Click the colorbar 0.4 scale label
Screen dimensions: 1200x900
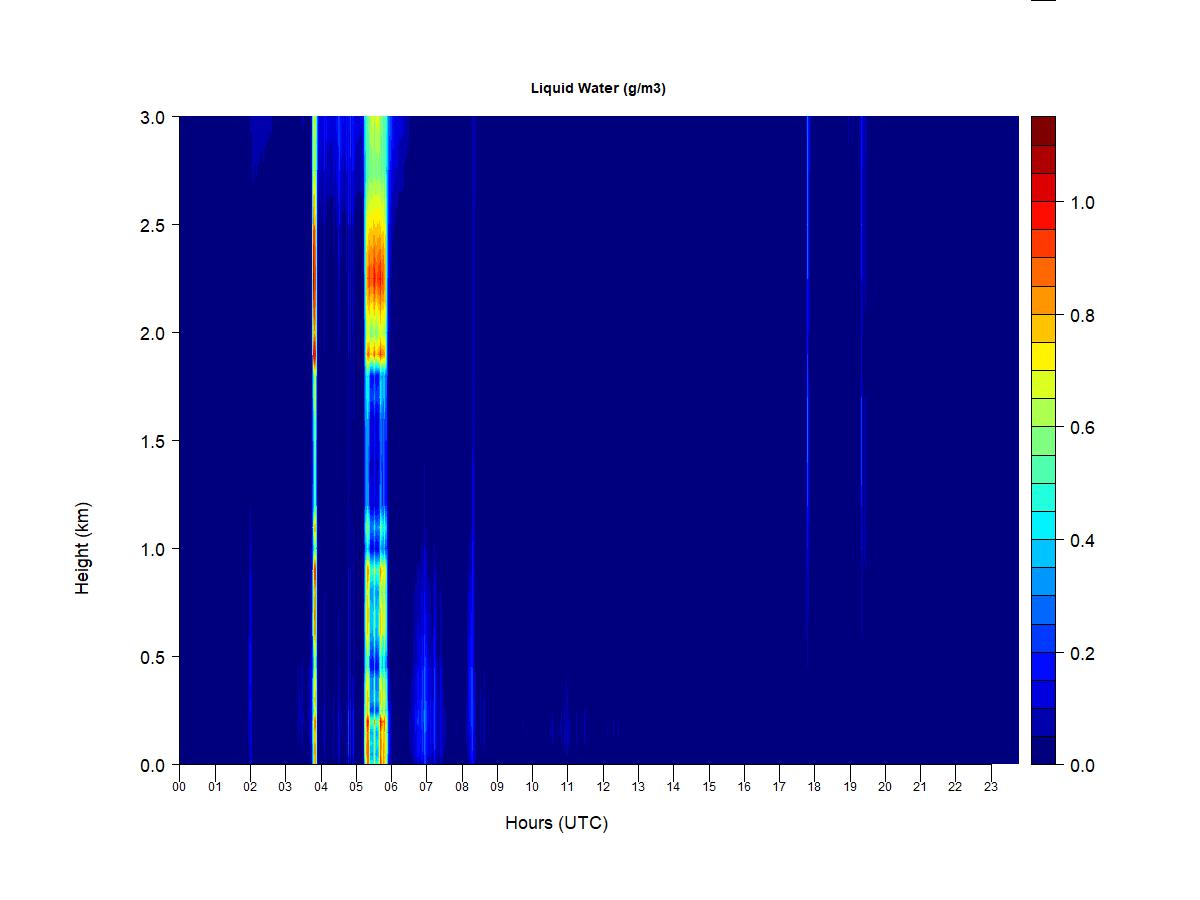(x=1082, y=541)
